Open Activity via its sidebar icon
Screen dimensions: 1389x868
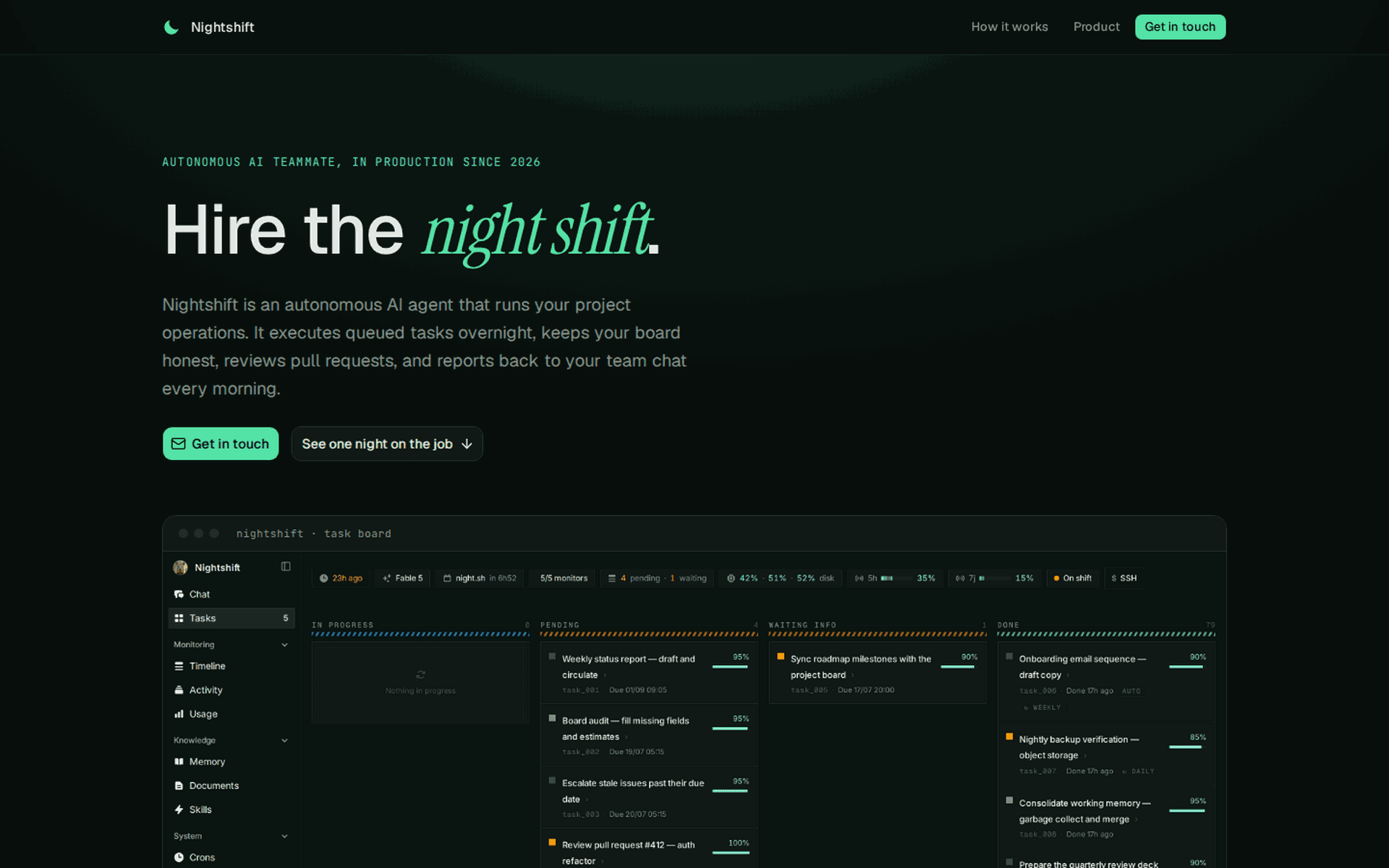[179, 690]
